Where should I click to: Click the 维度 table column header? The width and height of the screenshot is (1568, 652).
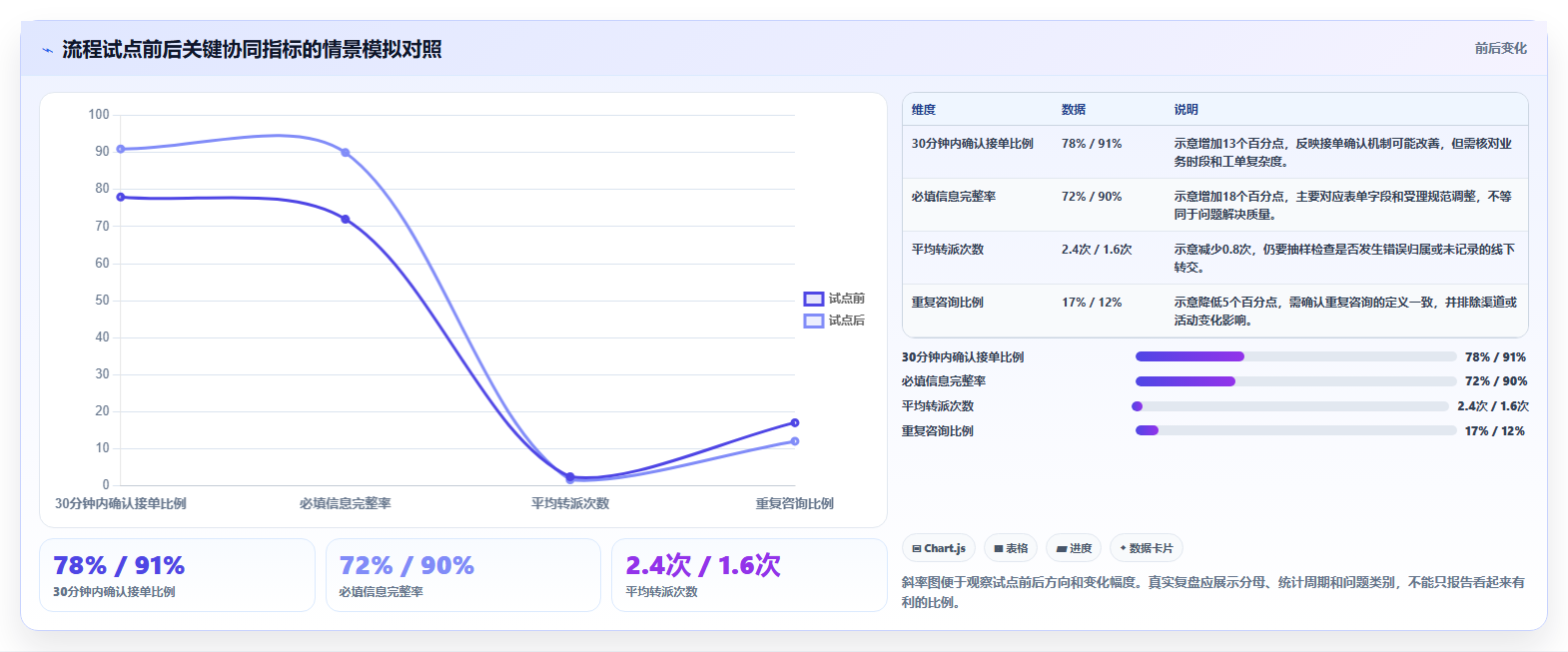(x=924, y=110)
